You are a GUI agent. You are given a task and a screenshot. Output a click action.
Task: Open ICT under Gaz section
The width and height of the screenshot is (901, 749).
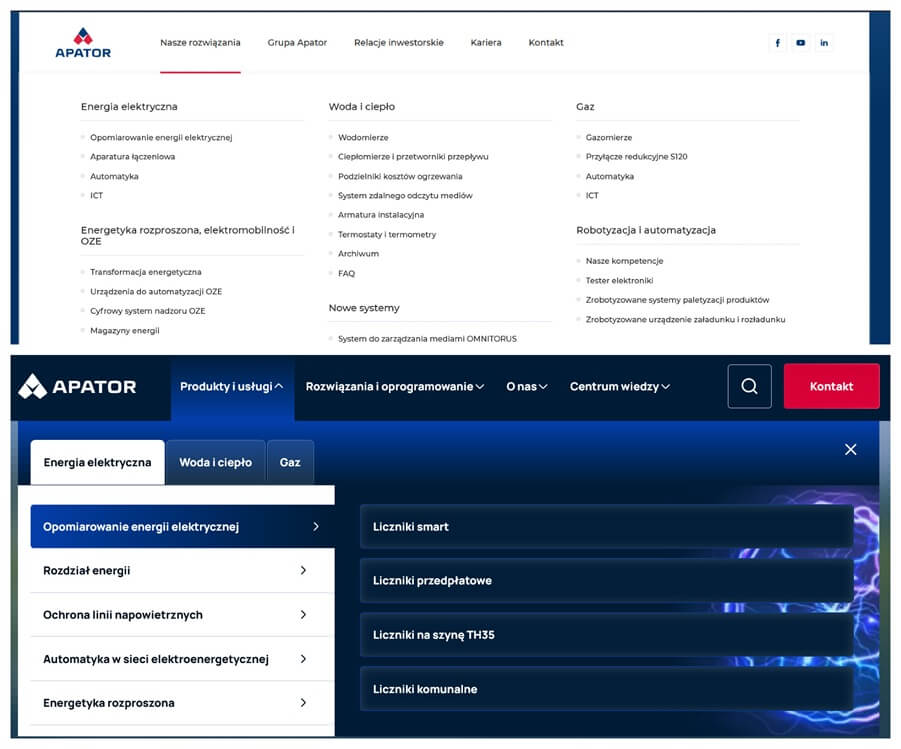point(592,195)
